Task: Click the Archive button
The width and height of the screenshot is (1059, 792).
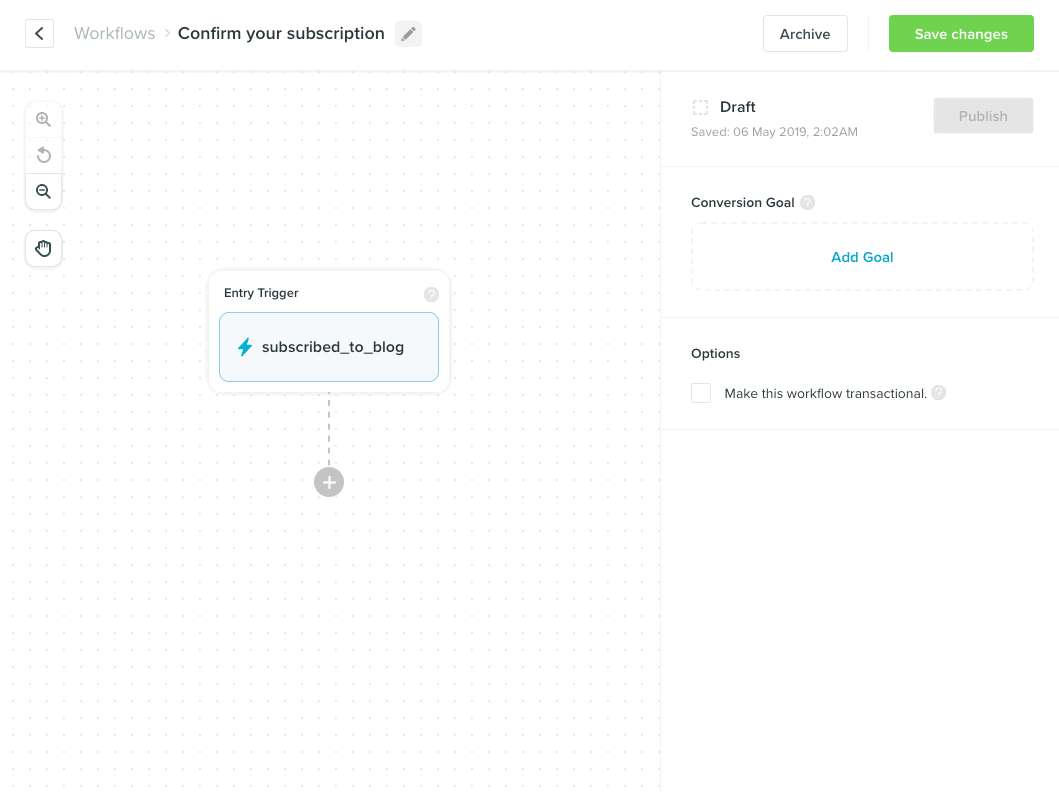Action: pos(805,33)
